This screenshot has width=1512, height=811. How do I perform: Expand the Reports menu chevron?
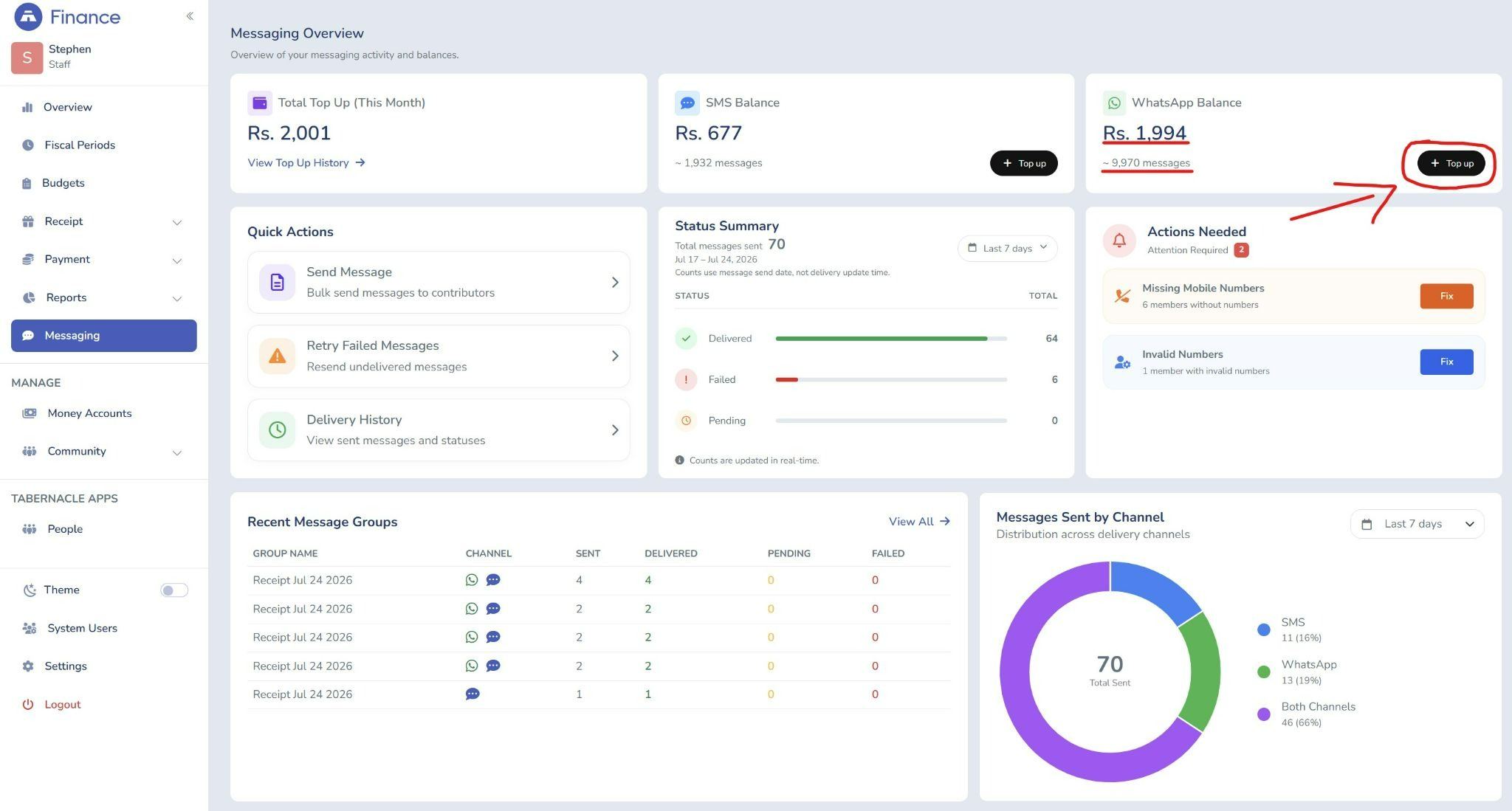[x=177, y=299]
